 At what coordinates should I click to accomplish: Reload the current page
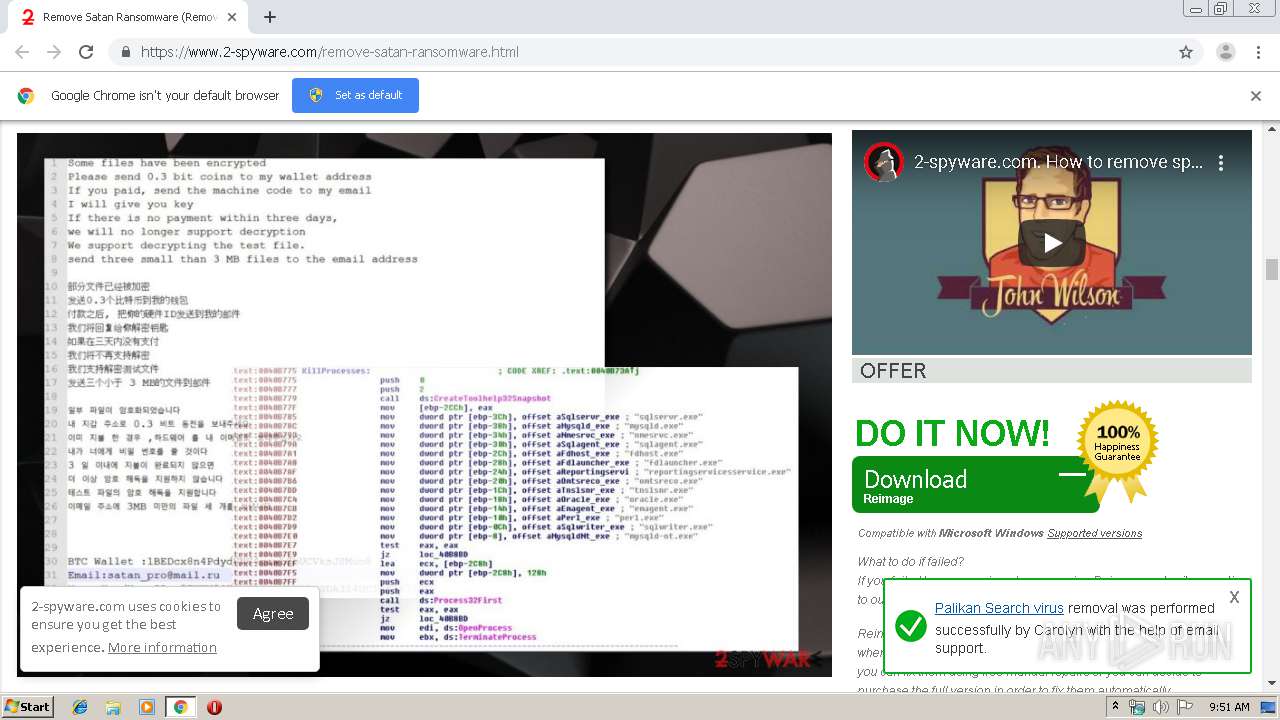click(86, 52)
